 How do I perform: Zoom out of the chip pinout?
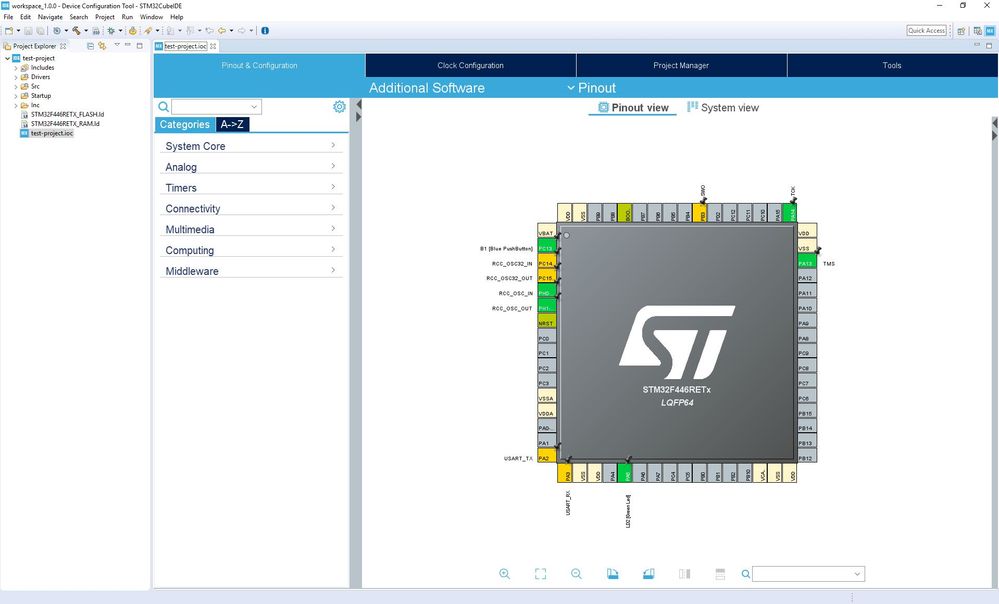tap(577, 574)
